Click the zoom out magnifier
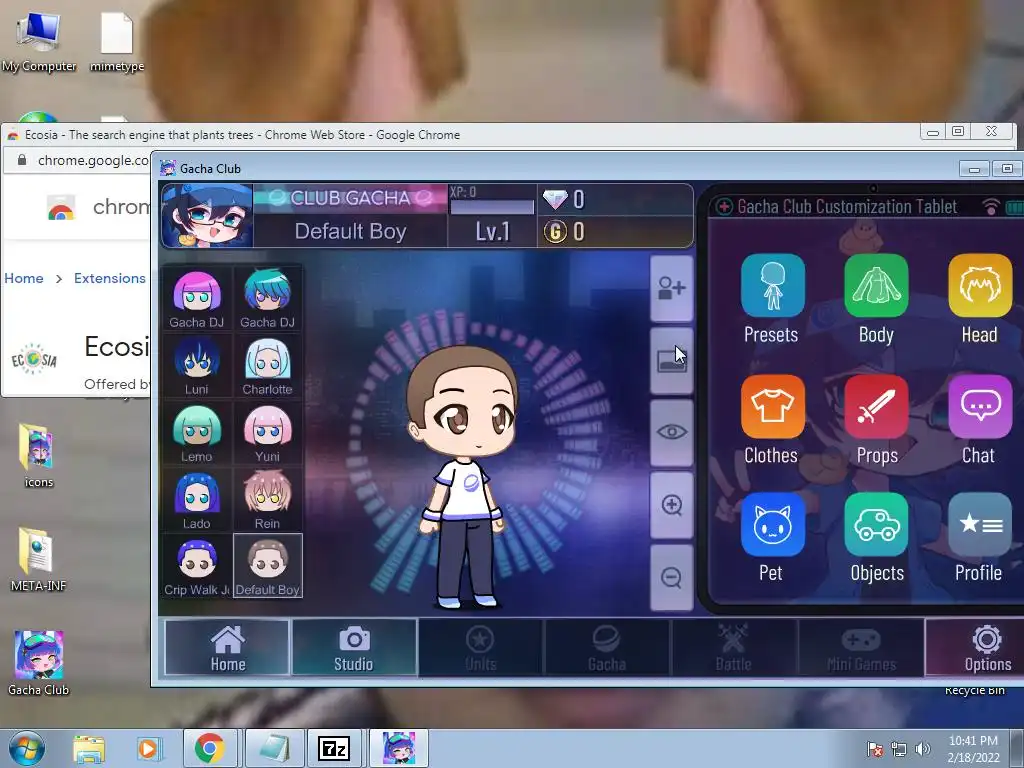Viewport: 1024px width, 768px height. [671, 577]
